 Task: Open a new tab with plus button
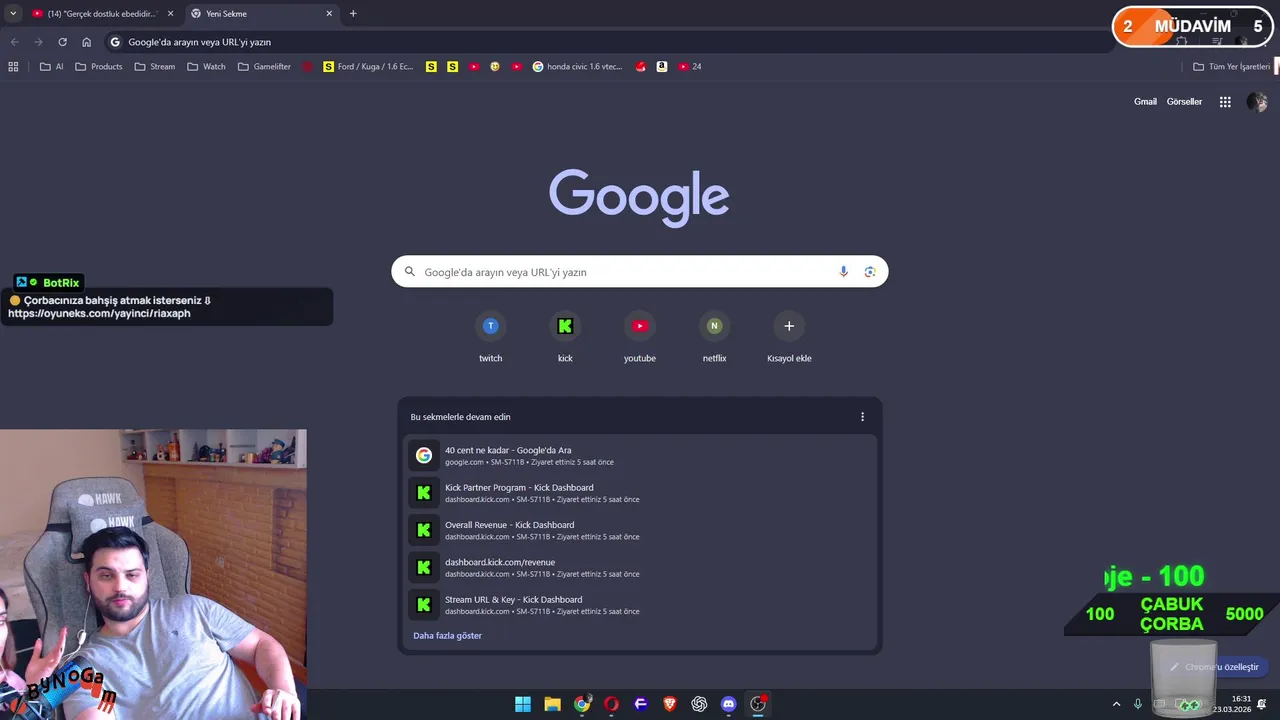coord(353,14)
